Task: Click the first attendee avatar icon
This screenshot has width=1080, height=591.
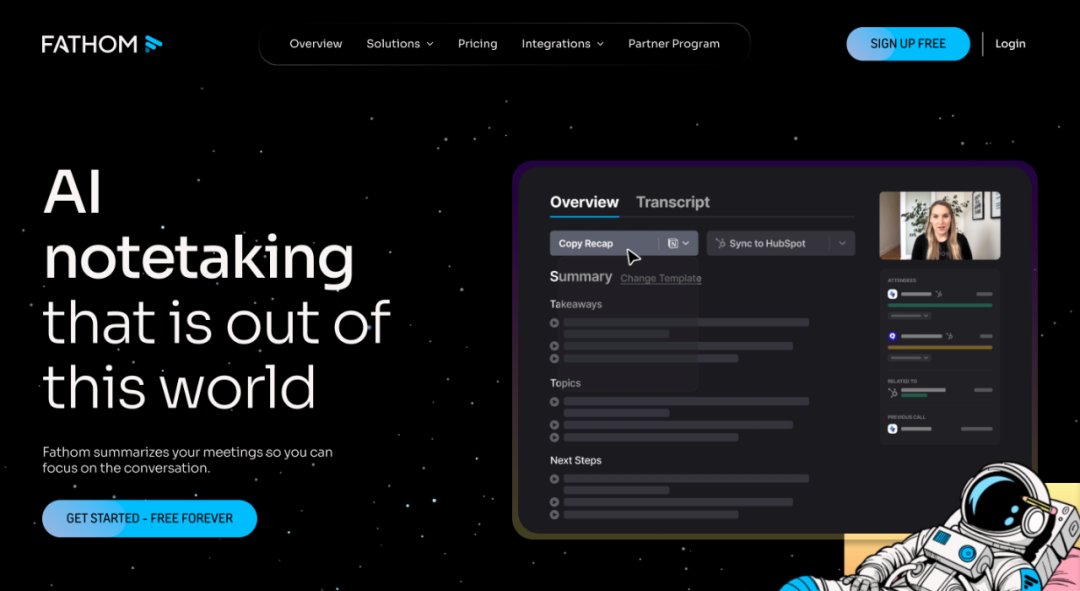Action: click(x=893, y=294)
